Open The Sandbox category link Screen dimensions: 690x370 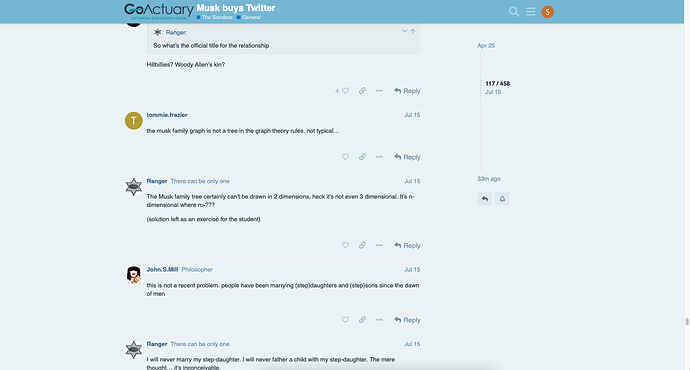pyautogui.click(x=215, y=17)
